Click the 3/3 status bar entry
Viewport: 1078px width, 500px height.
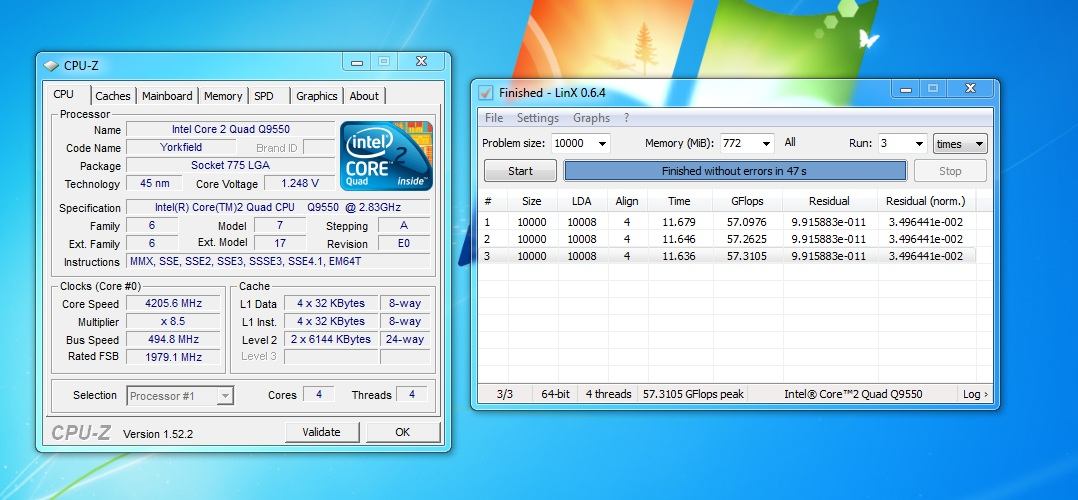[505, 393]
